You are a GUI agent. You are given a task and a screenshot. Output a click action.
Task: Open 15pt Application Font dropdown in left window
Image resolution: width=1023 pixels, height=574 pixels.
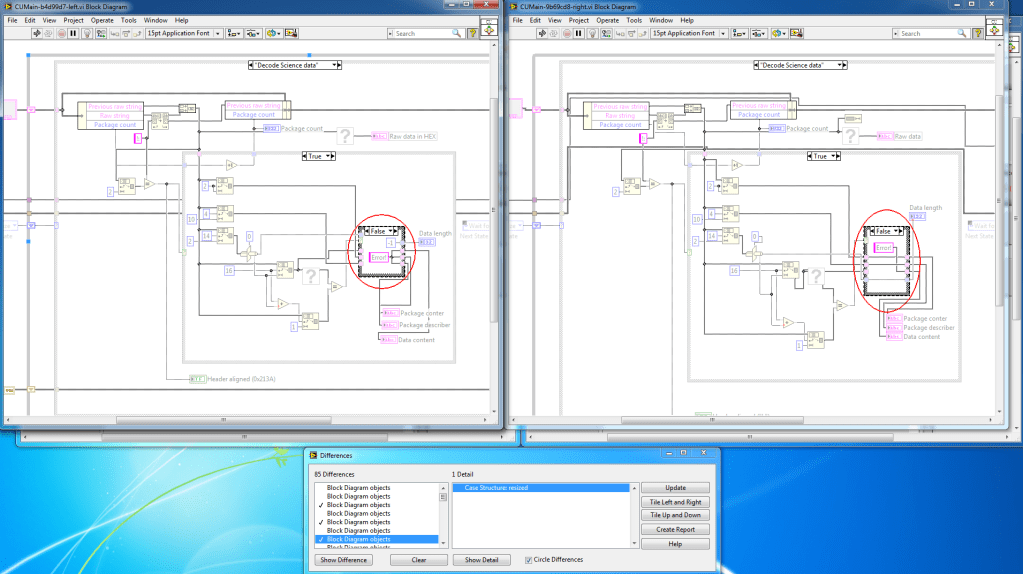pos(183,33)
